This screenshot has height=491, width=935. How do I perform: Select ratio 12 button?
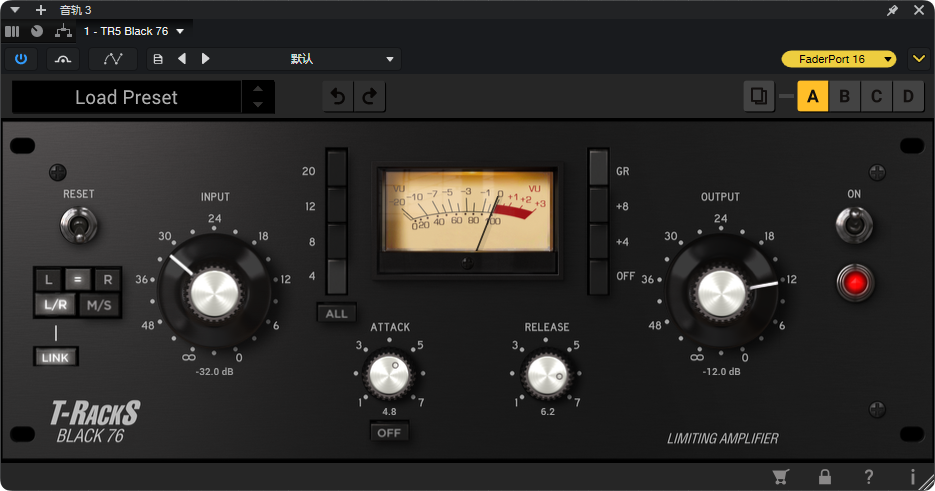pos(337,205)
